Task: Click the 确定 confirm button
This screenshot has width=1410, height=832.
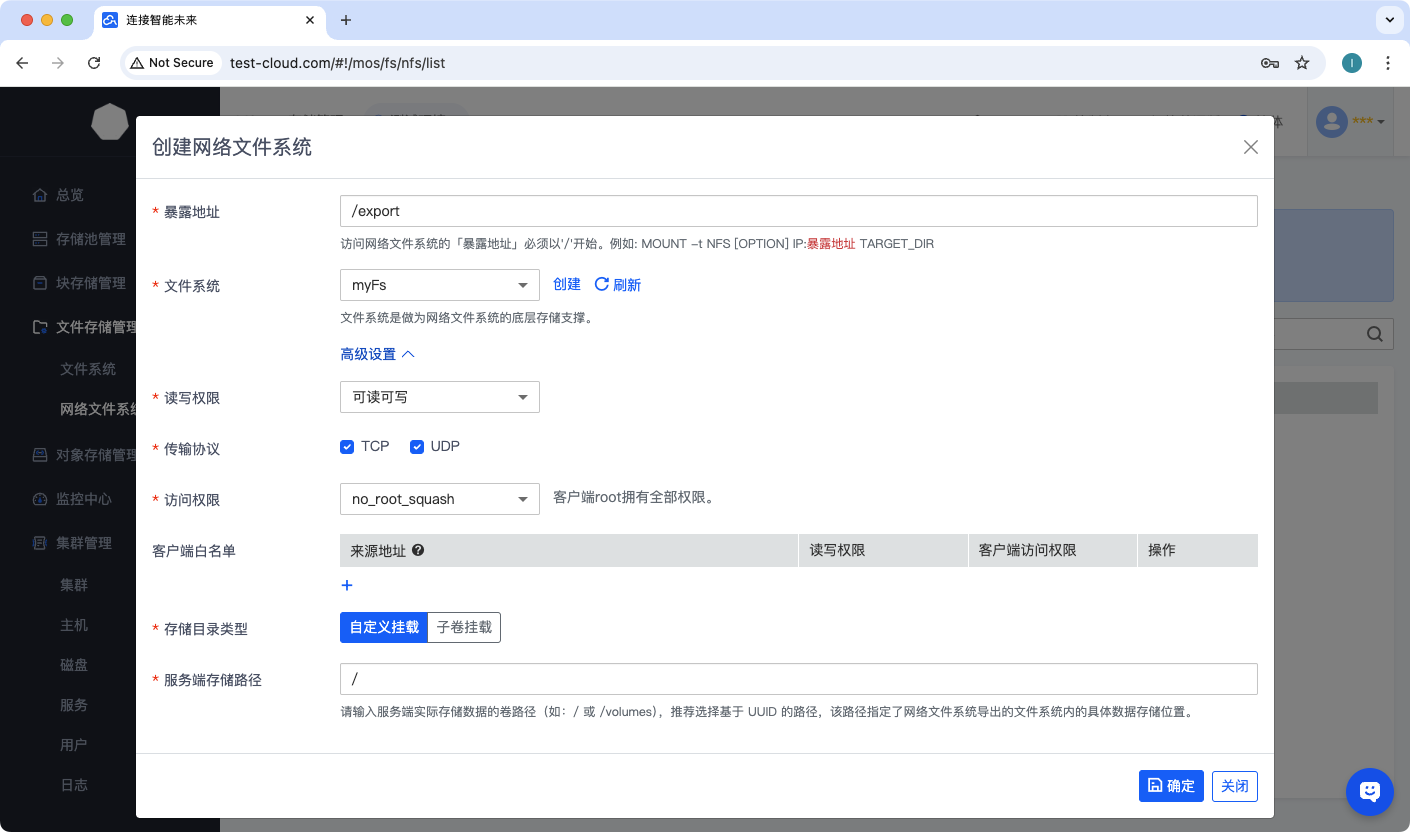Action: [1170, 786]
